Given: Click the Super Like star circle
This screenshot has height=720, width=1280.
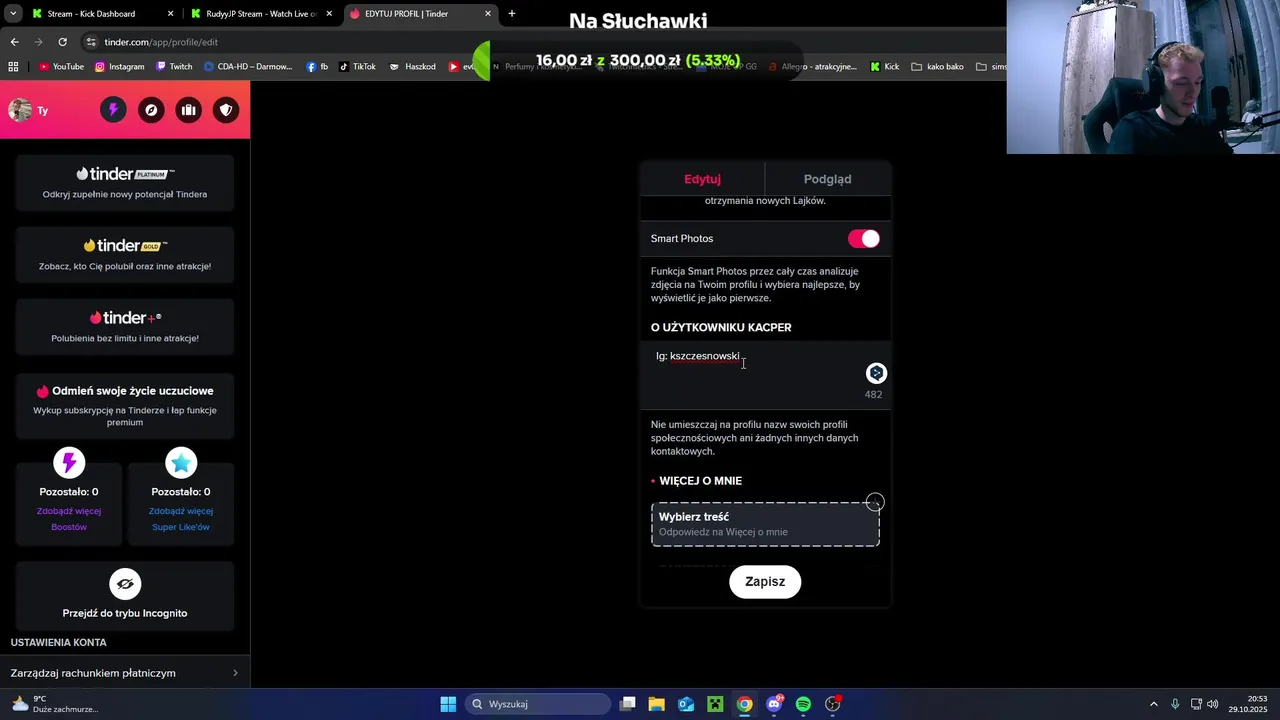Looking at the screenshot, I should tap(181, 463).
